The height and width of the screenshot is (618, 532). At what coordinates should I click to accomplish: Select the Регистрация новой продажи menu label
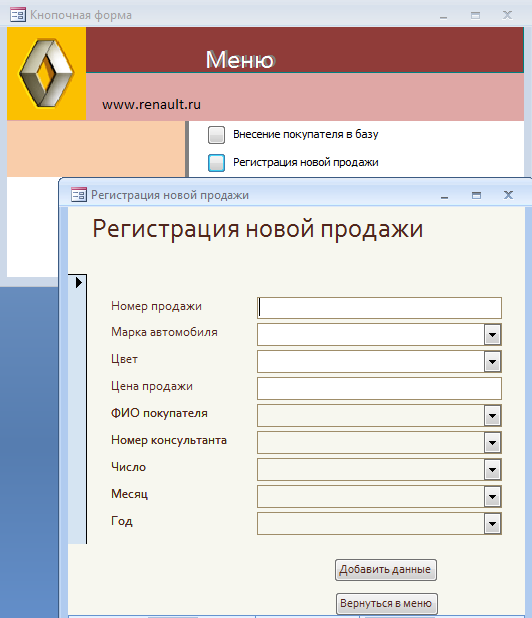(x=305, y=162)
